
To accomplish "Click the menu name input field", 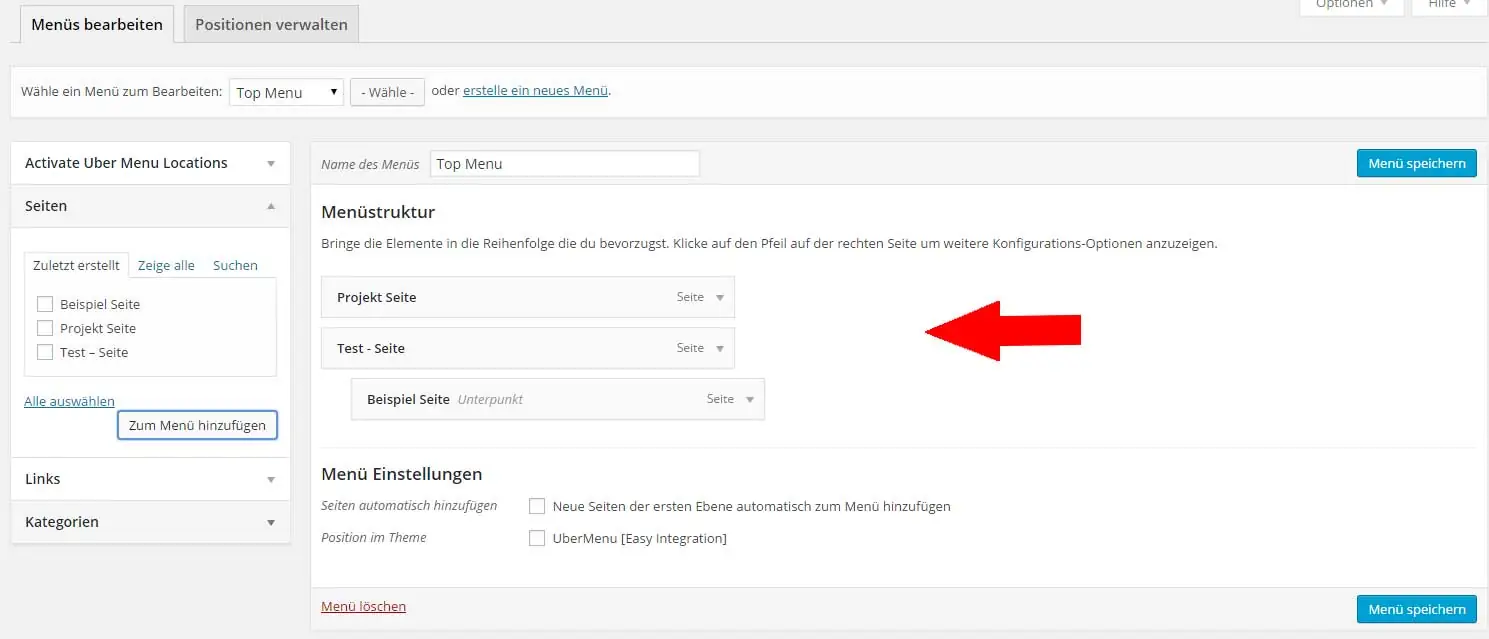I will (564, 163).
